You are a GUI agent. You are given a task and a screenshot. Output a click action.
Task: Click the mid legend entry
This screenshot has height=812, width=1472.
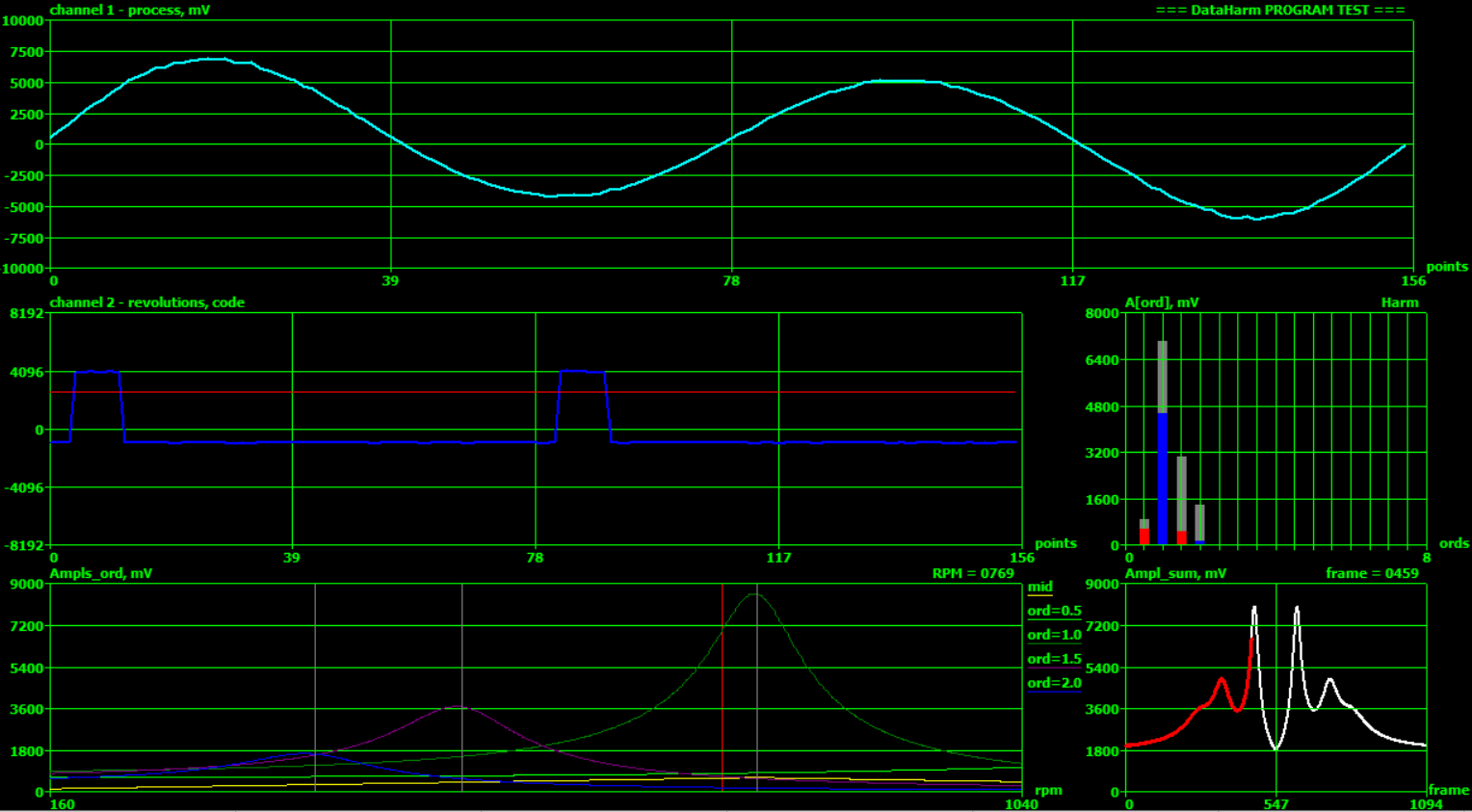coord(1039,587)
